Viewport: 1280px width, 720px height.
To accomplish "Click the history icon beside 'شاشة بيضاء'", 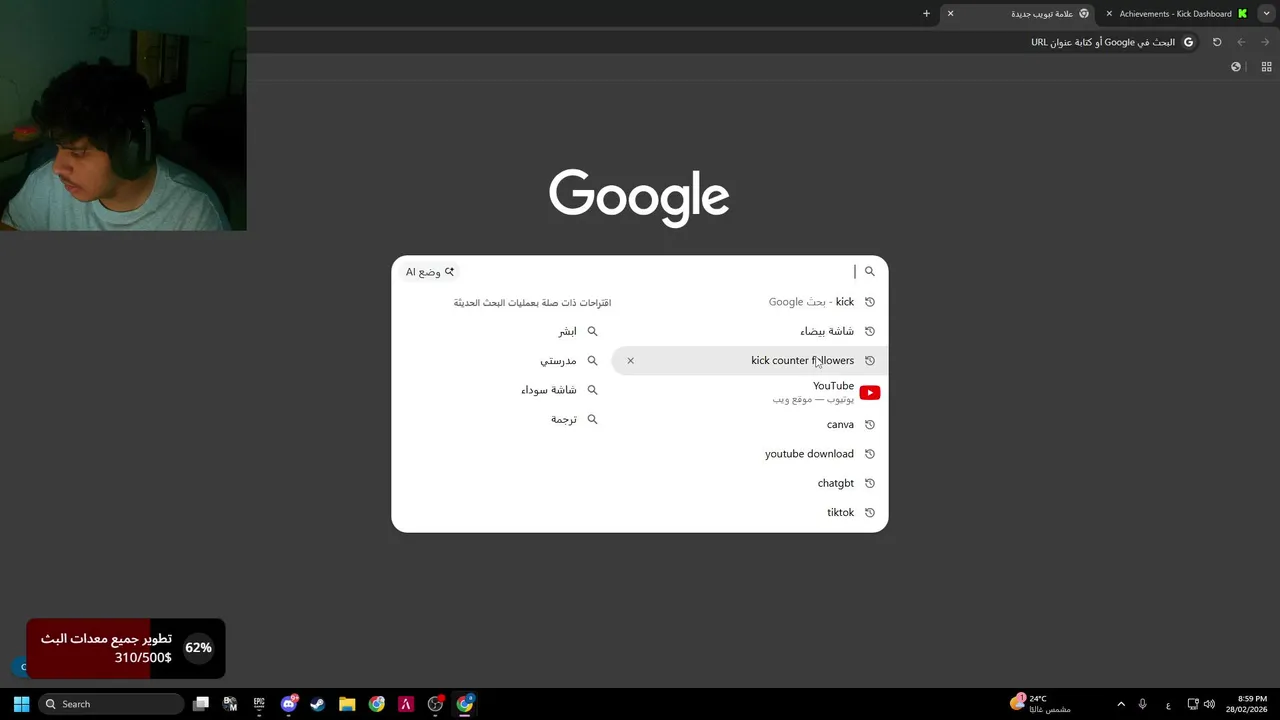I will (x=870, y=331).
